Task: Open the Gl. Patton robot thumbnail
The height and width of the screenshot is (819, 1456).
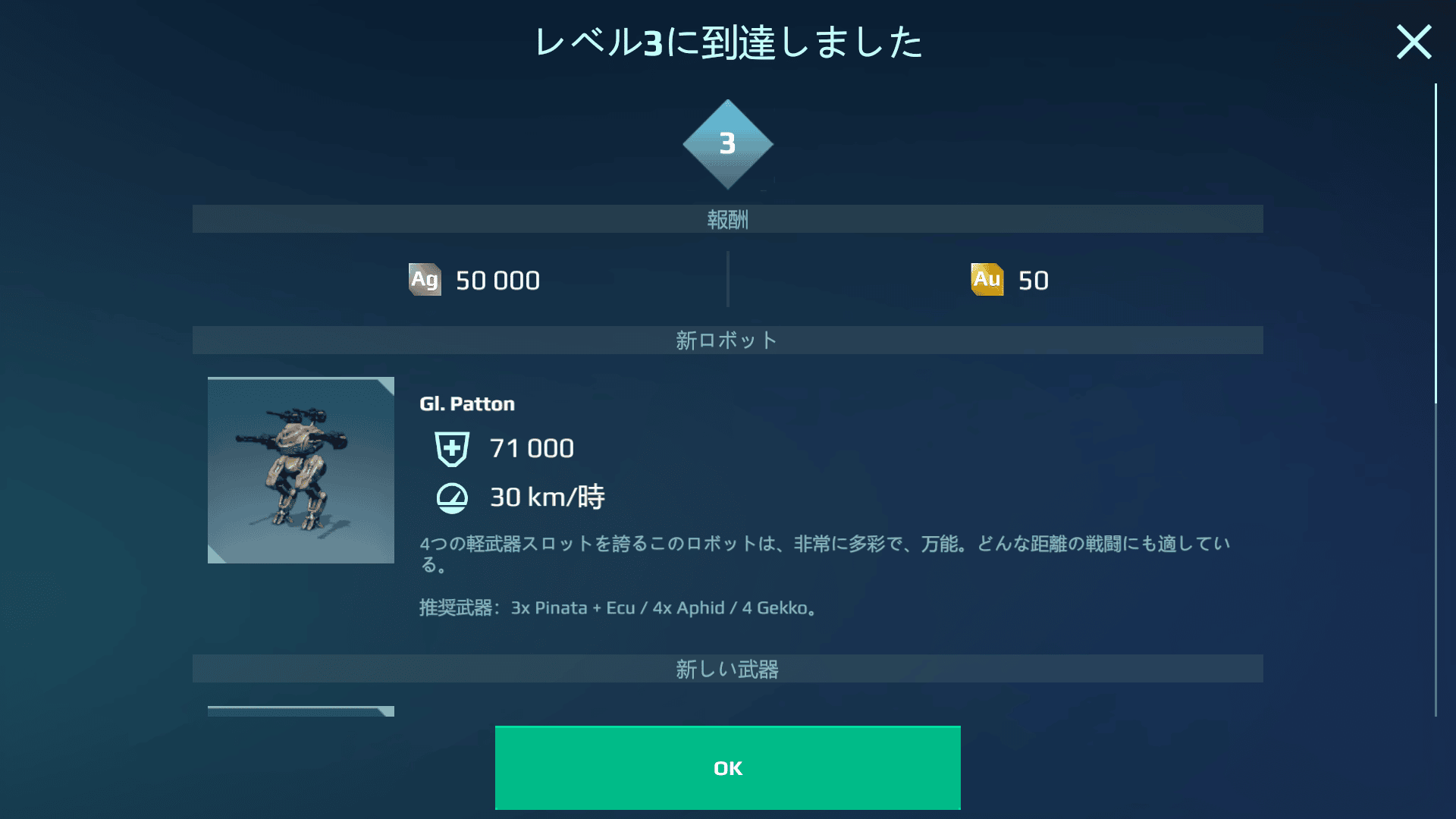Action: pos(301,470)
